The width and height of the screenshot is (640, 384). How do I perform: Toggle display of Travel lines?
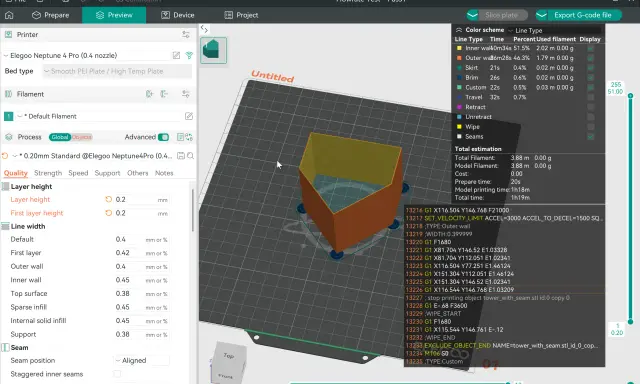tap(590, 97)
